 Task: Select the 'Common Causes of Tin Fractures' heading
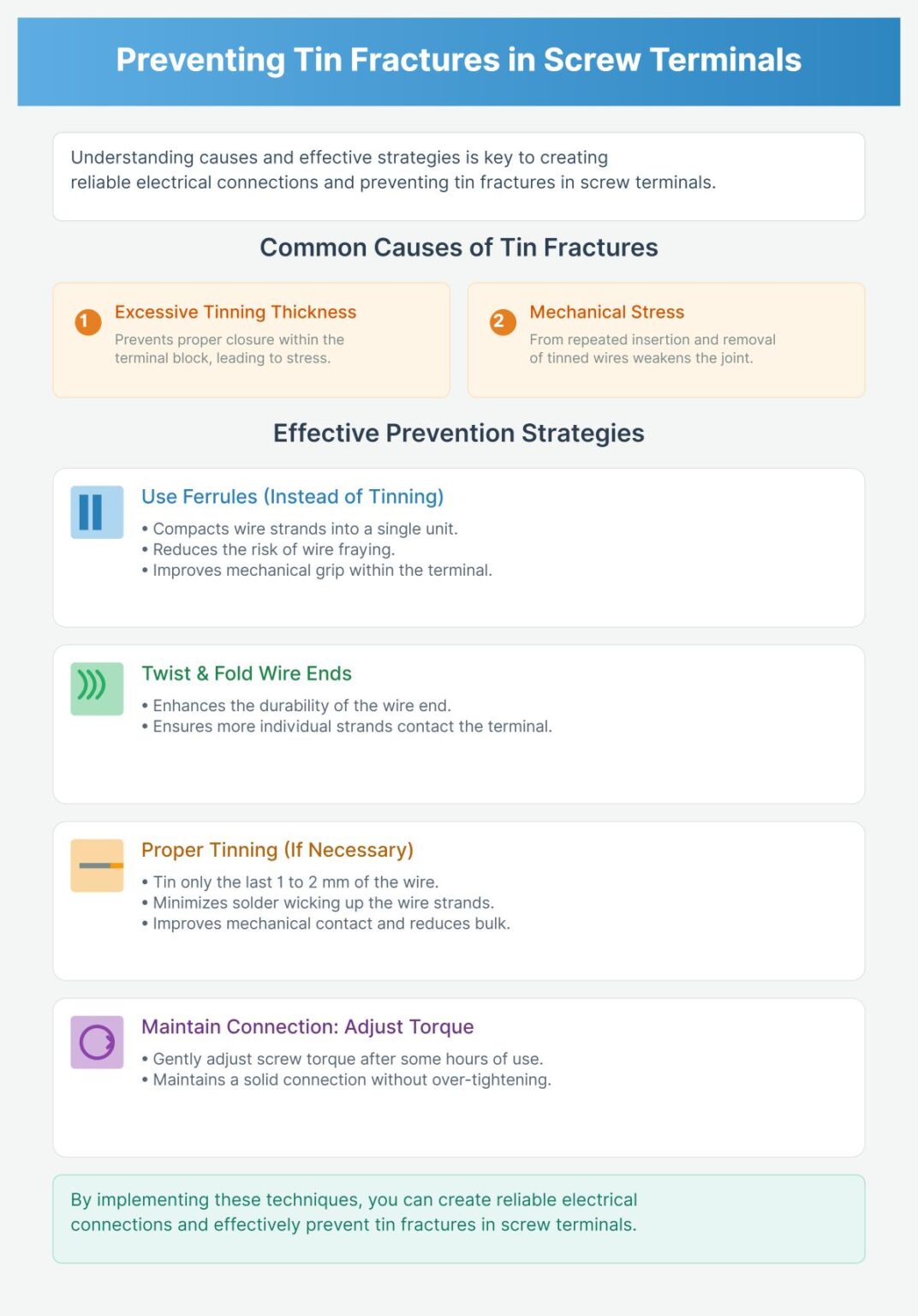[458, 248]
